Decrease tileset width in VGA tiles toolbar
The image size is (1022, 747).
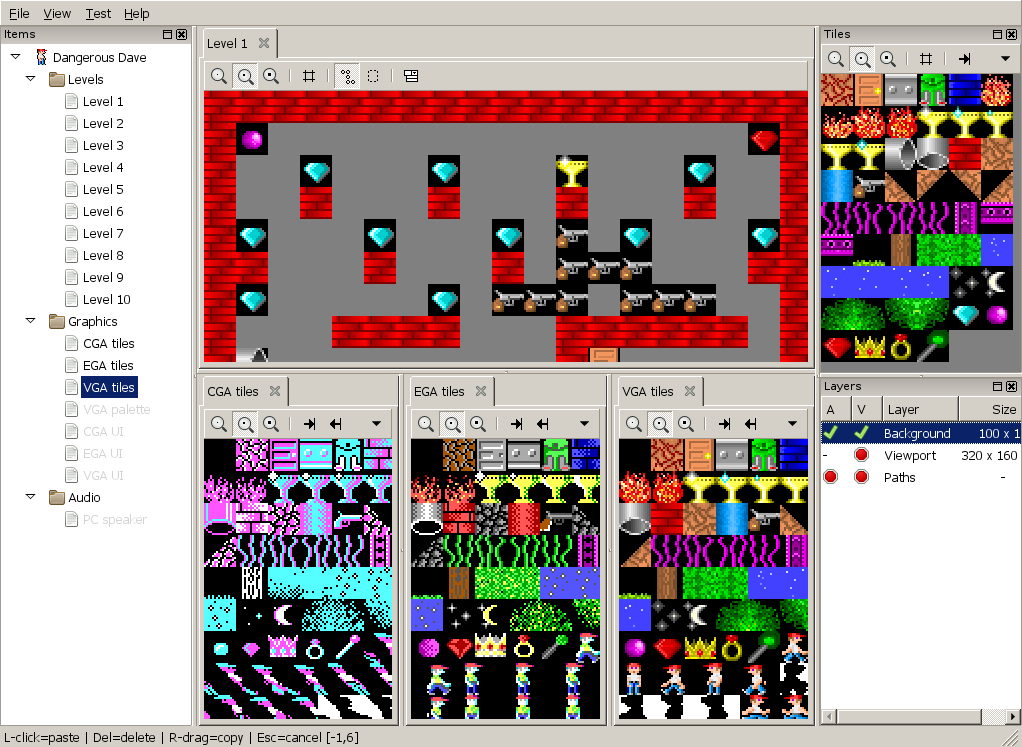pos(750,424)
